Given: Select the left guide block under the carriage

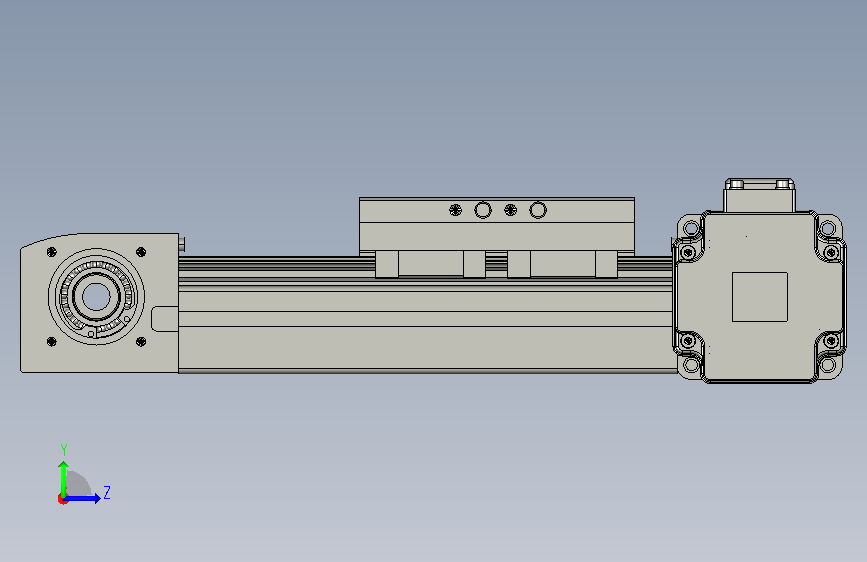Looking at the screenshot, I should point(430,264).
